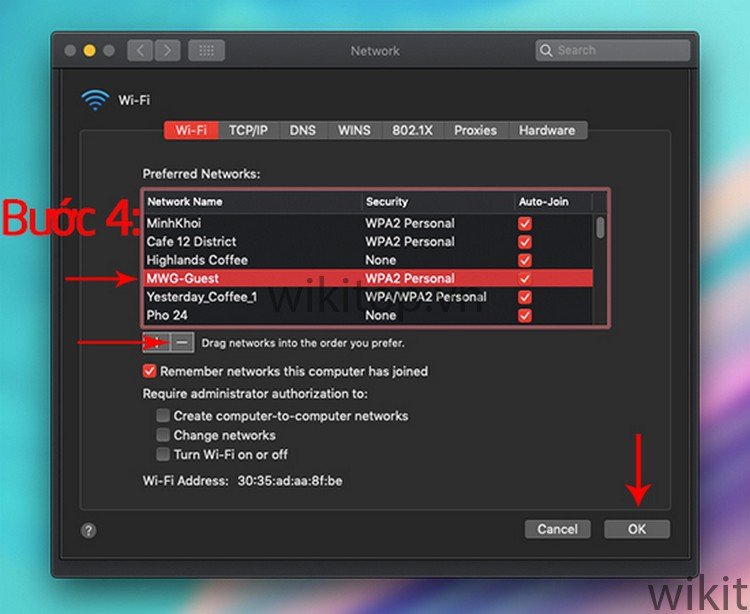Click the Network Name column header
The width and height of the screenshot is (750, 614).
(x=250, y=202)
